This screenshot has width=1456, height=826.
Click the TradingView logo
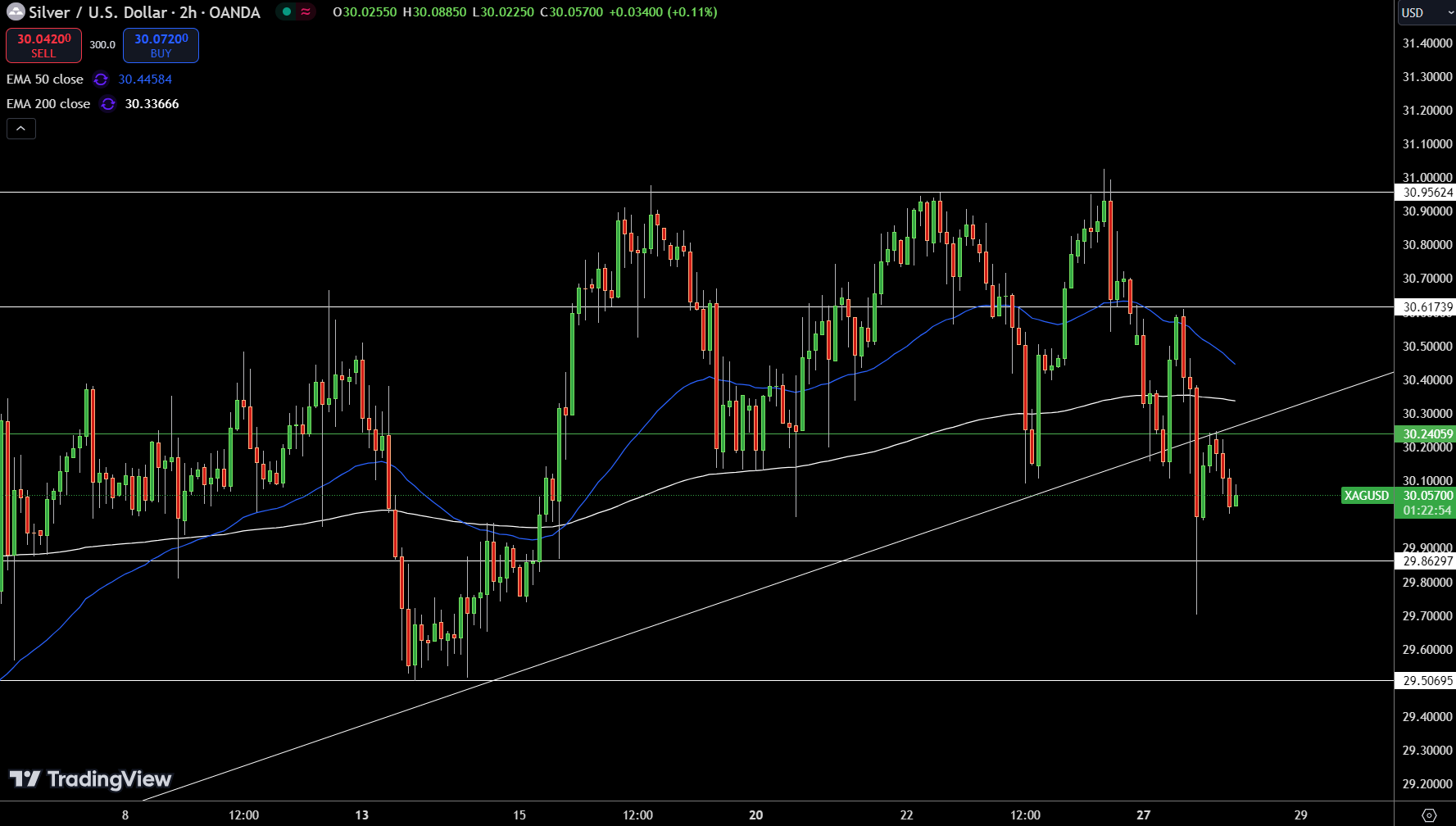tap(90, 778)
